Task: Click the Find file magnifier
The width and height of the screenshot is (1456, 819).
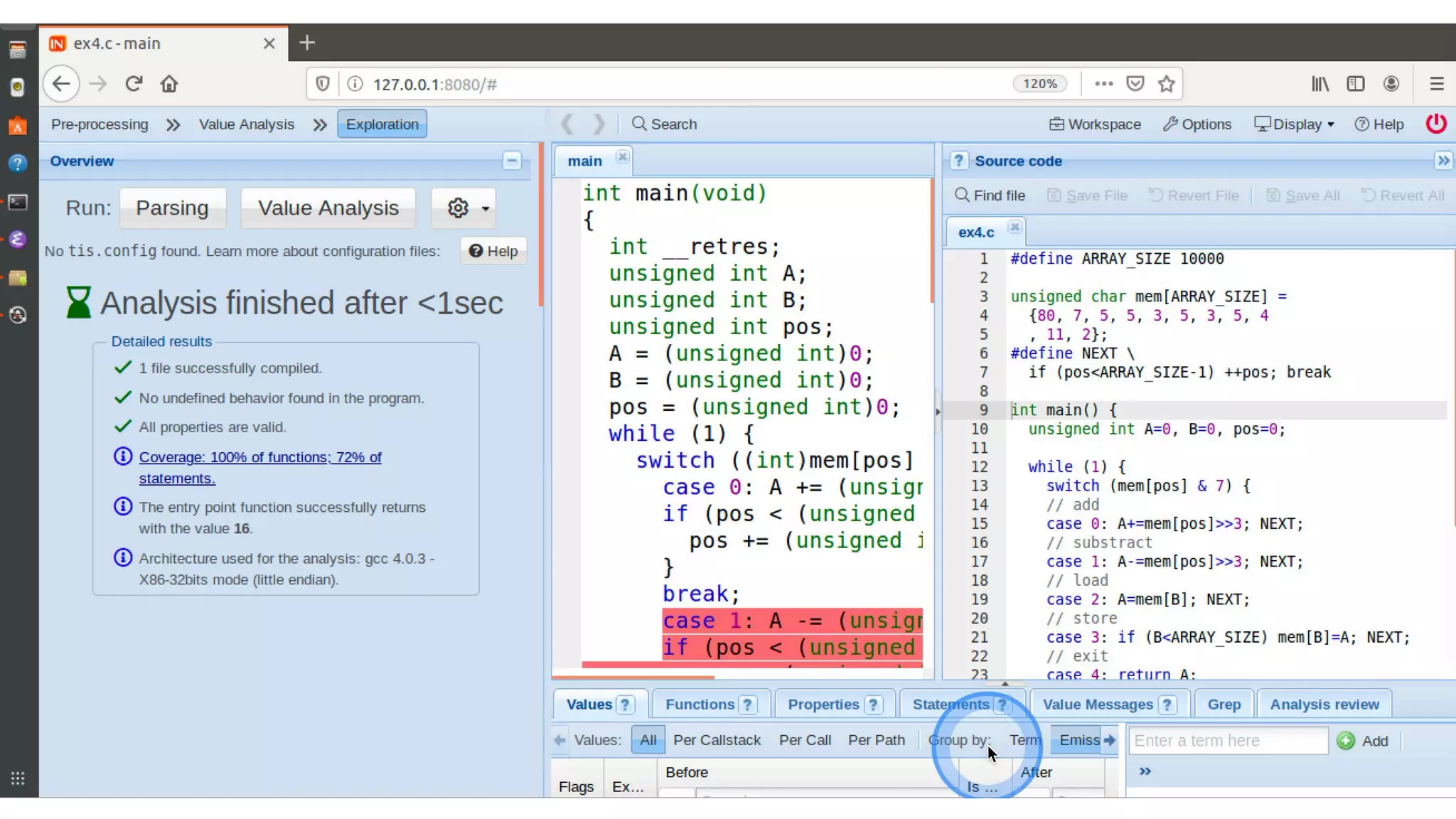Action: (962, 195)
